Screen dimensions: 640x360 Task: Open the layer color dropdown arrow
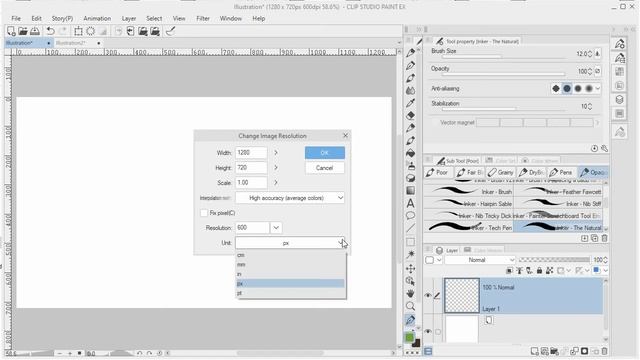[x=605, y=271]
